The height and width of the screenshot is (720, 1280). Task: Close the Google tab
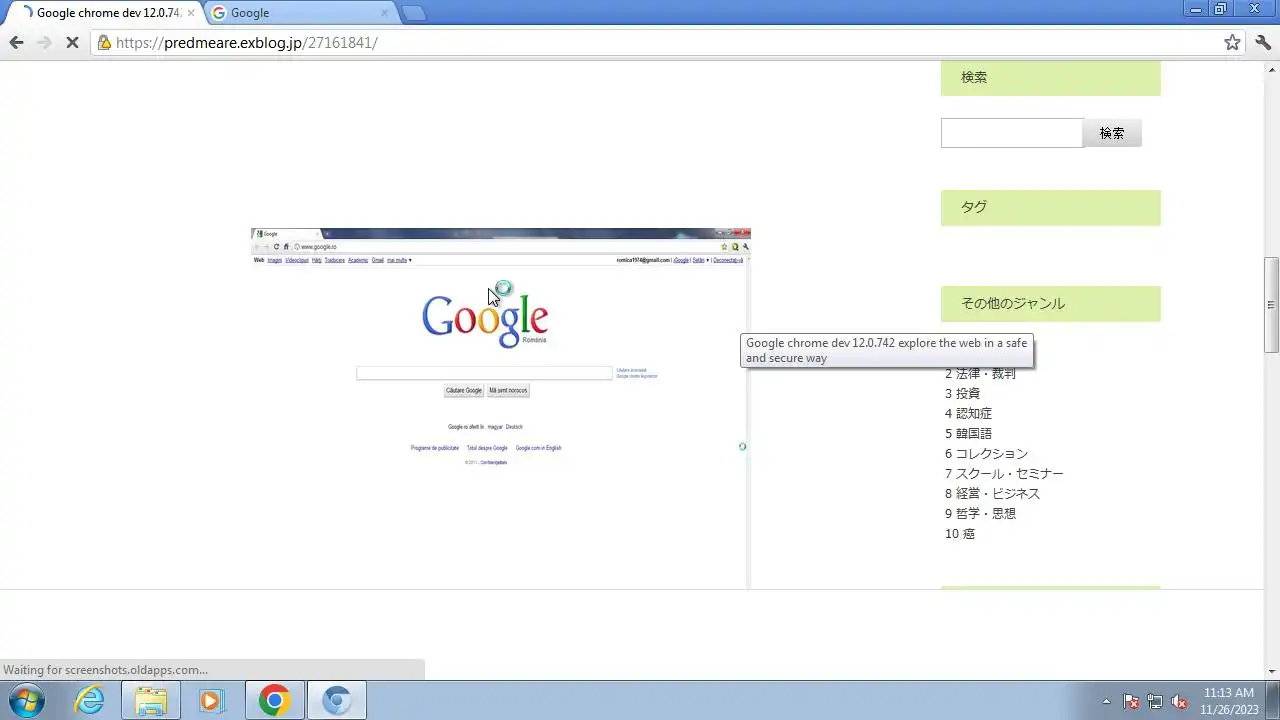click(385, 13)
